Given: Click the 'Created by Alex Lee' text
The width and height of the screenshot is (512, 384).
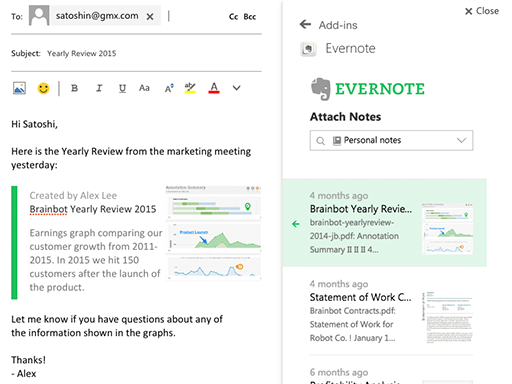Looking at the screenshot, I should click(x=73, y=195).
